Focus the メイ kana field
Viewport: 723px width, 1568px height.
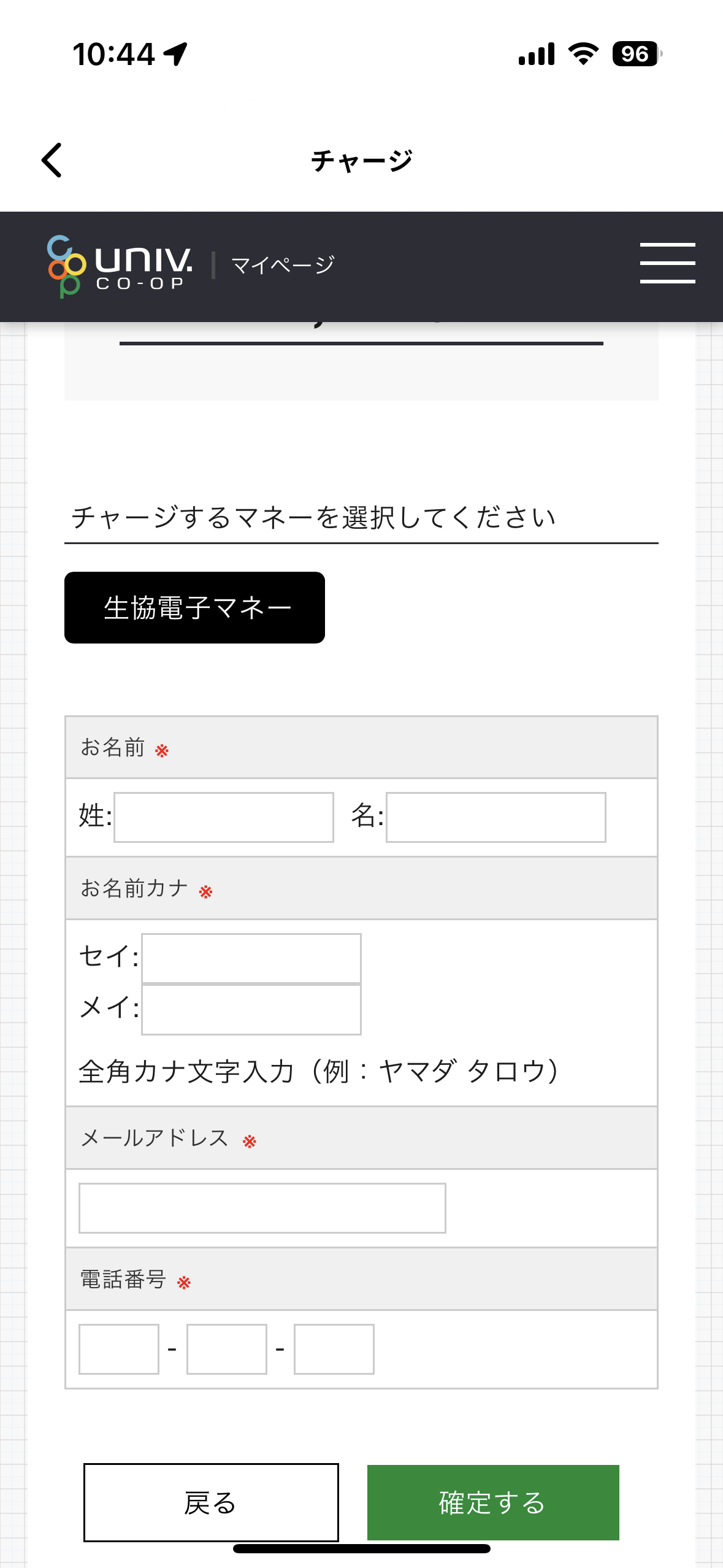pos(251,1010)
